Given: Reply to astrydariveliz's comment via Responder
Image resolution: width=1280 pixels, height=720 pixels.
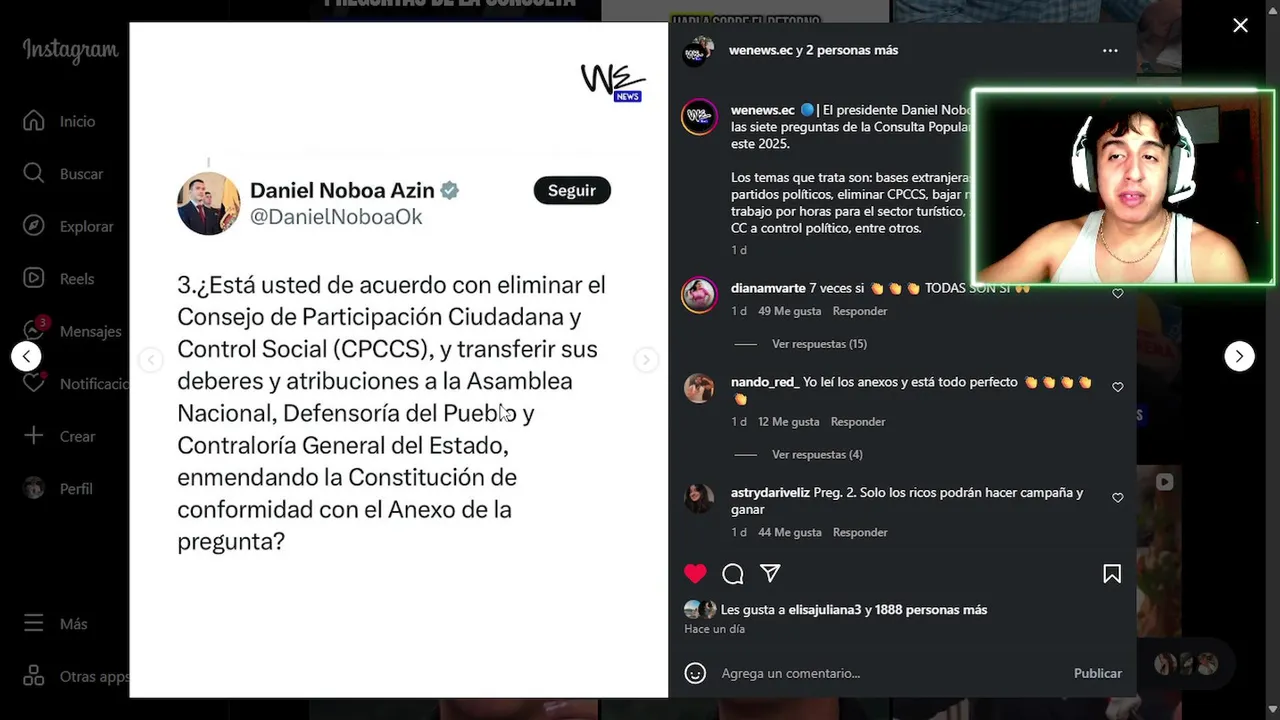Looking at the screenshot, I should (x=860, y=532).
